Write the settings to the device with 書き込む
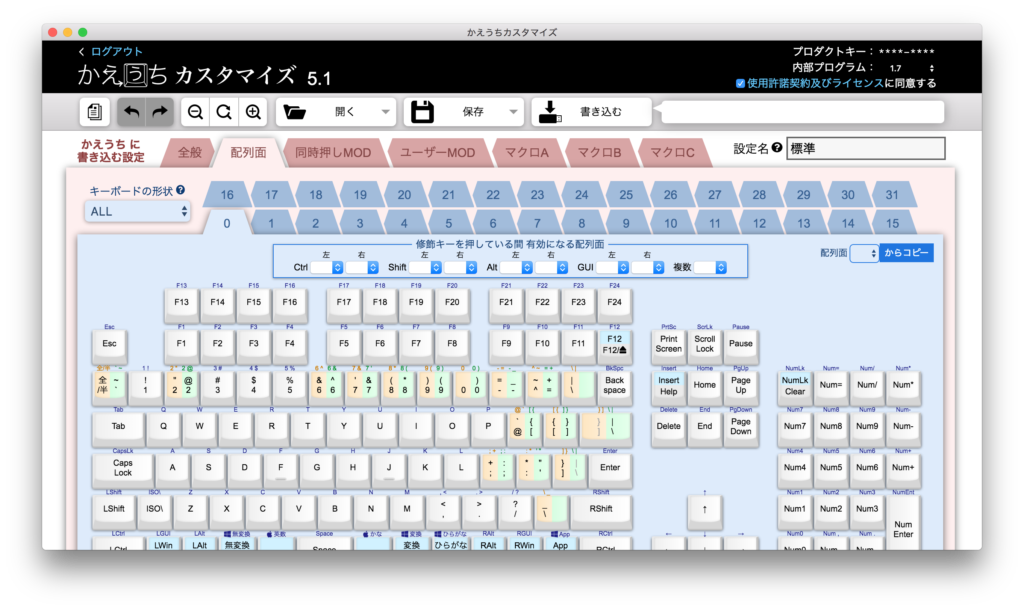 pos(591,112)
